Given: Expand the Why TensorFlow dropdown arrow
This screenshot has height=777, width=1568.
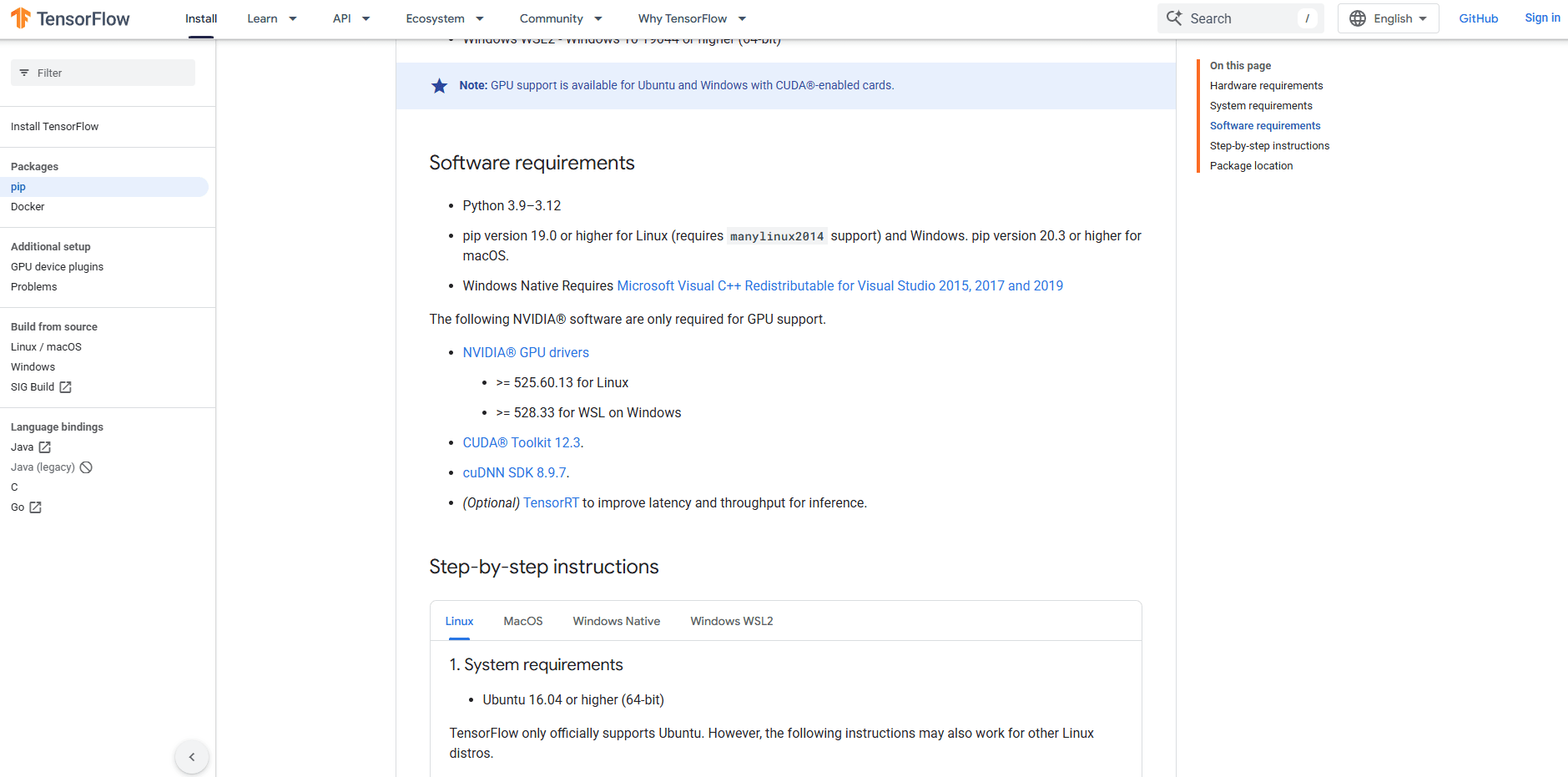Looking at the screenshot, I should tap(742, 18).
